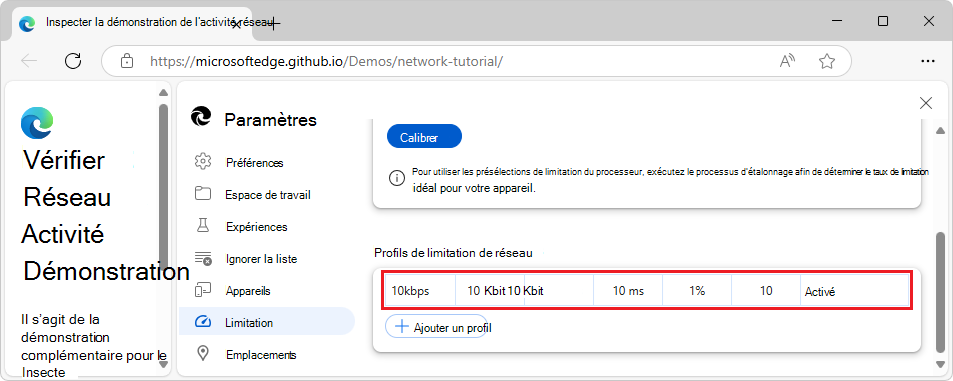Click the Calibrer button

click(x=424, y=137)
